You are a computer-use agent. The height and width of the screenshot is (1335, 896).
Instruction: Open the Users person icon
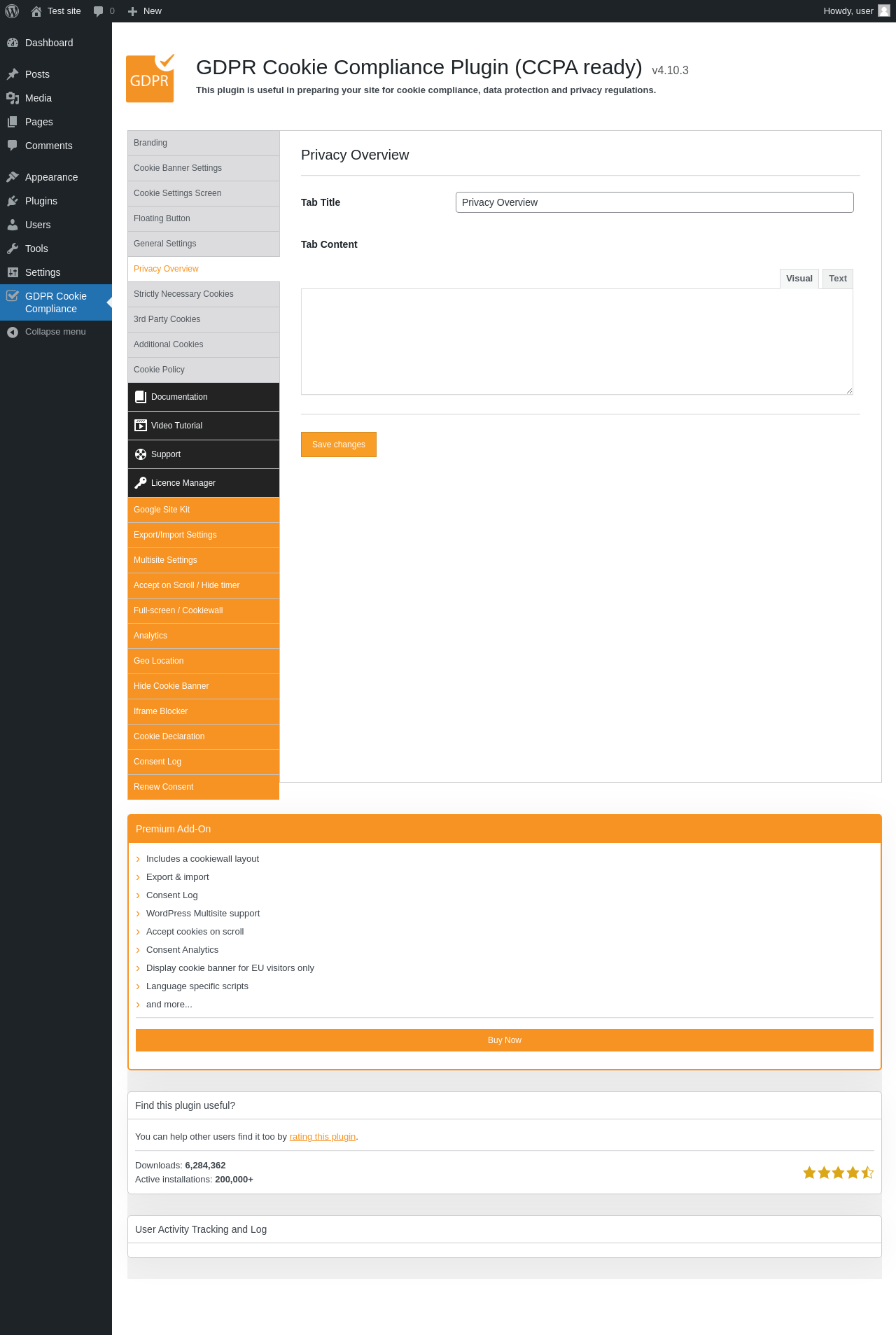[13, 225]
